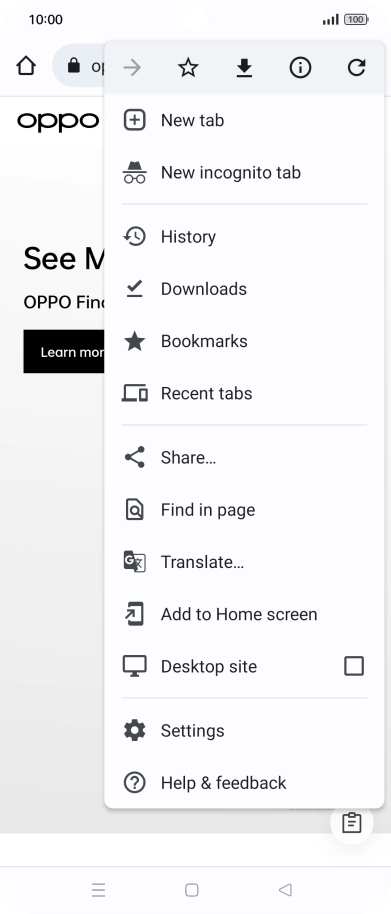
Task: Open a New tab
Action: click(x=244, y=120)
